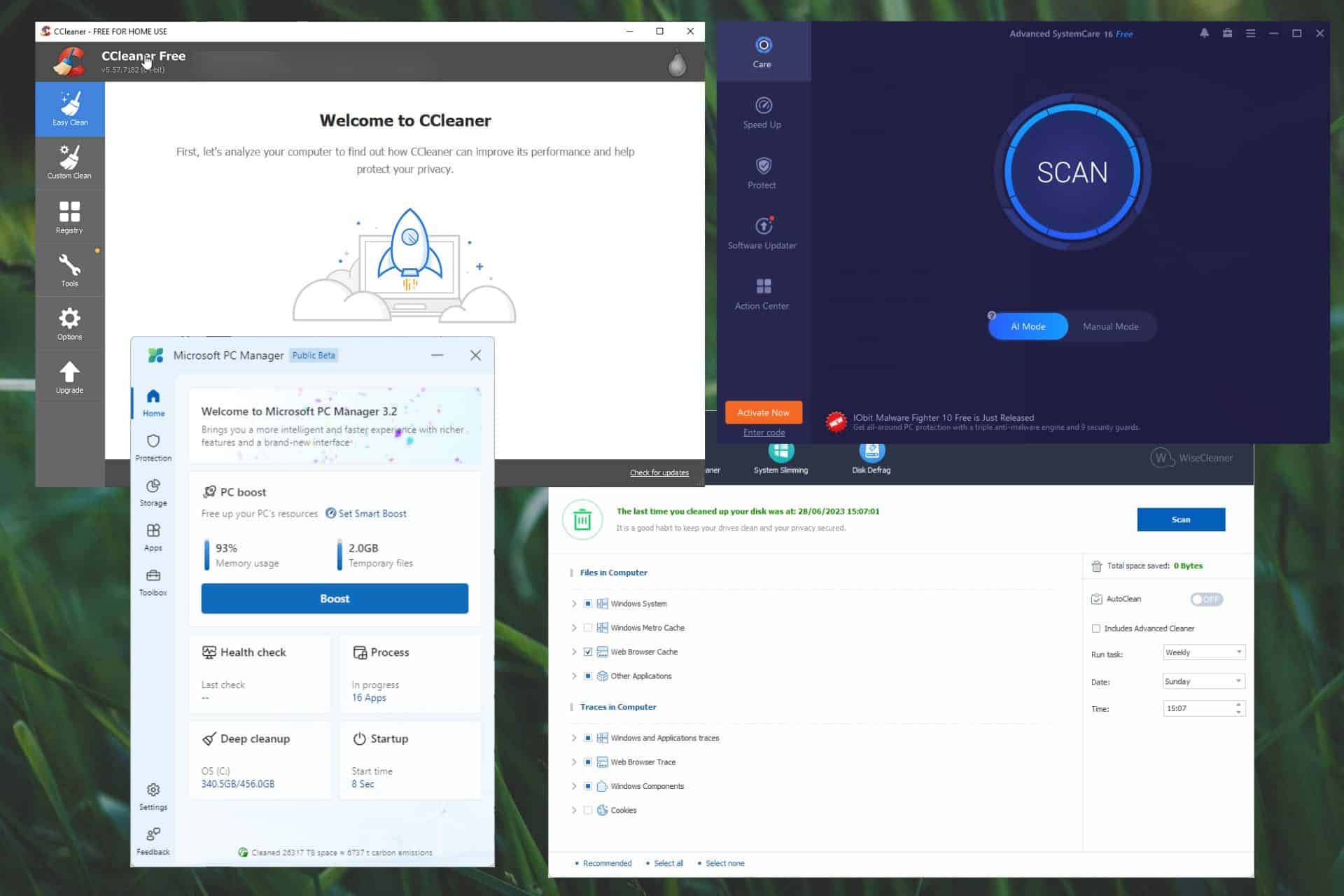Toggle the Other Applications checkbox
1344x896 pixels.
[588, 676]
